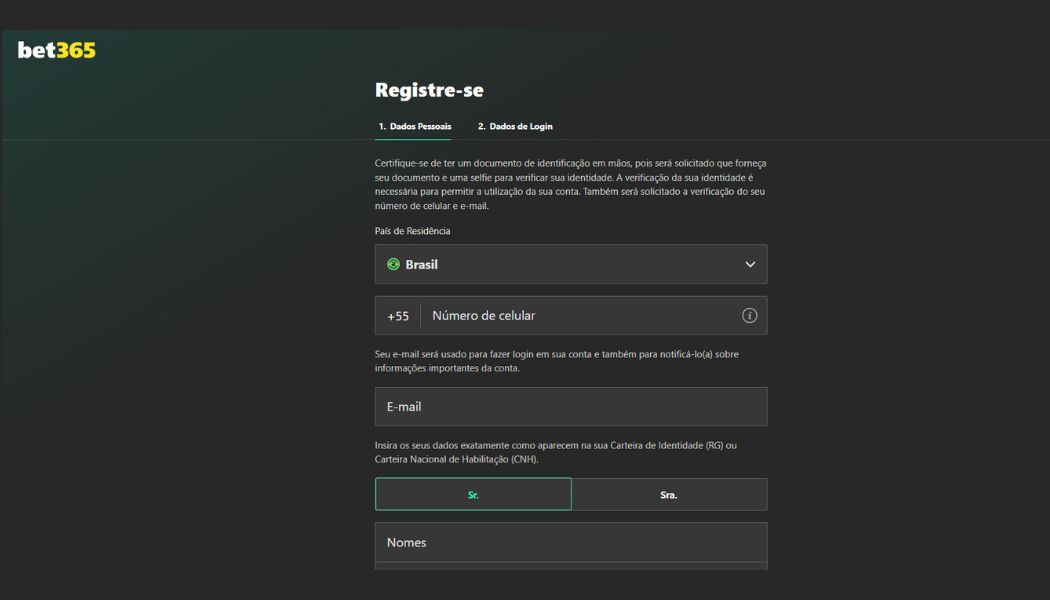Open the phone number info icon
Screen dimensions: 1050x600
tap(749, 316)
